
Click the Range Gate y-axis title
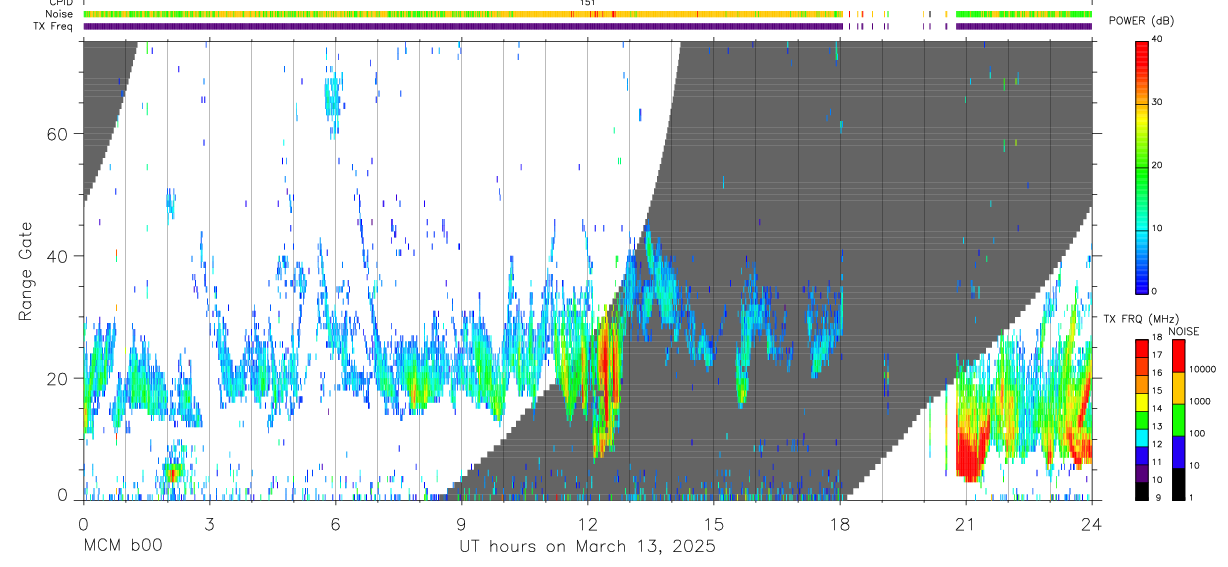pos(25,272)
